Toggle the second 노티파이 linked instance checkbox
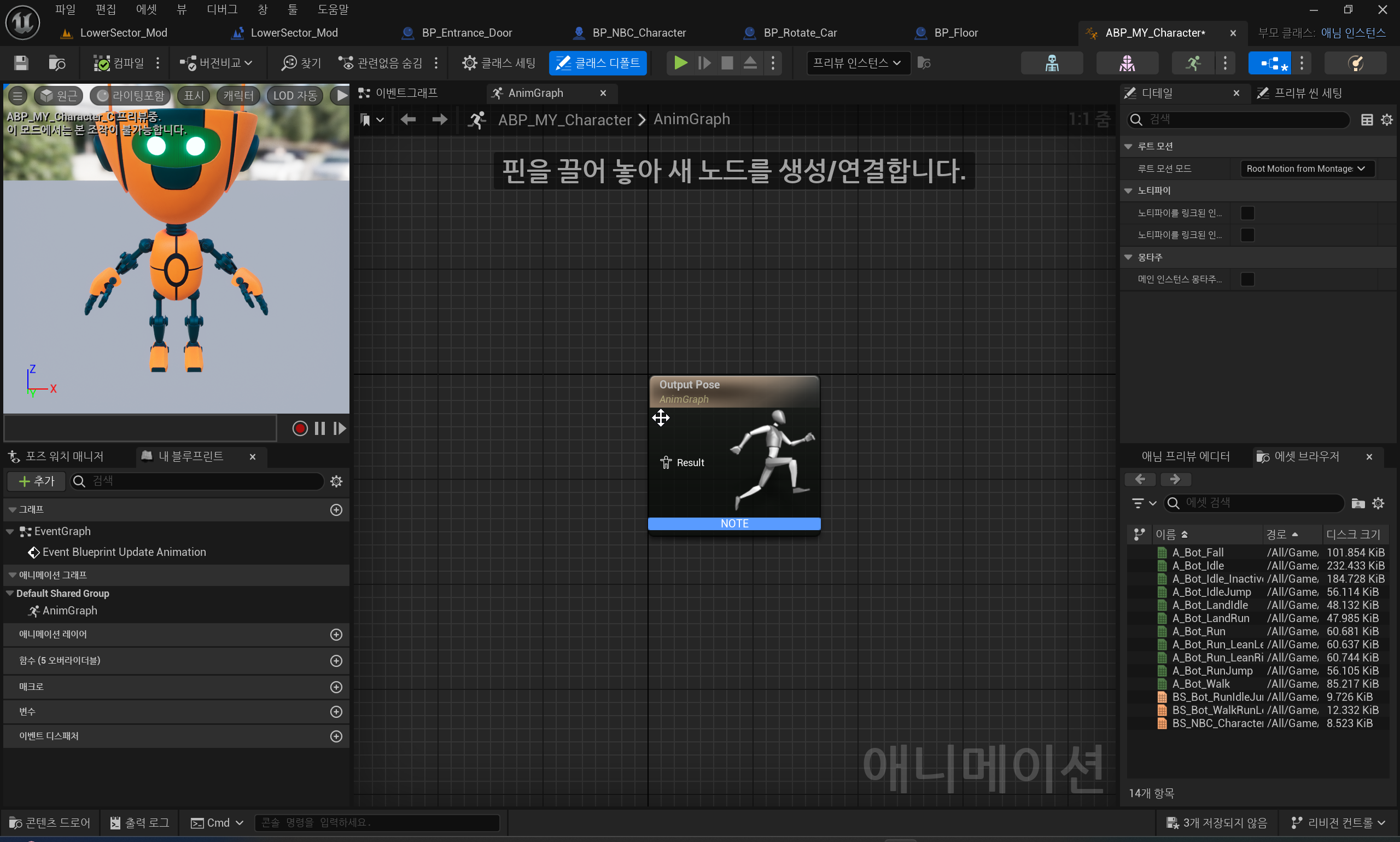 pos(1247,235)
